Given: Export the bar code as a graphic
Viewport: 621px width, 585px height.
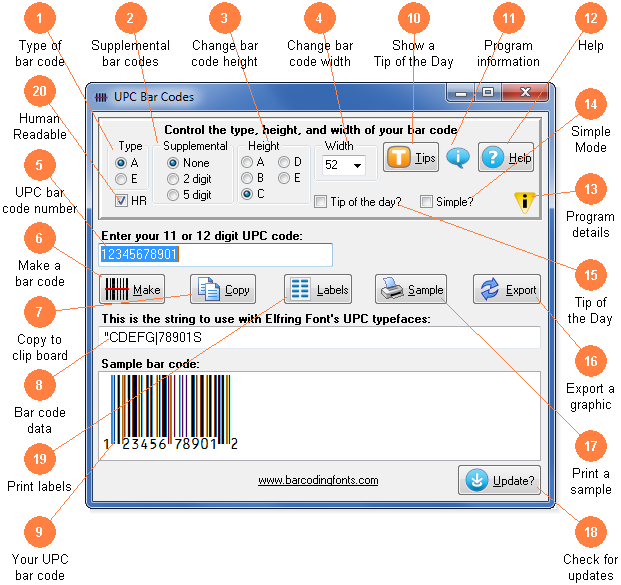Looking at the screenshot, I should tap(507, 289).
